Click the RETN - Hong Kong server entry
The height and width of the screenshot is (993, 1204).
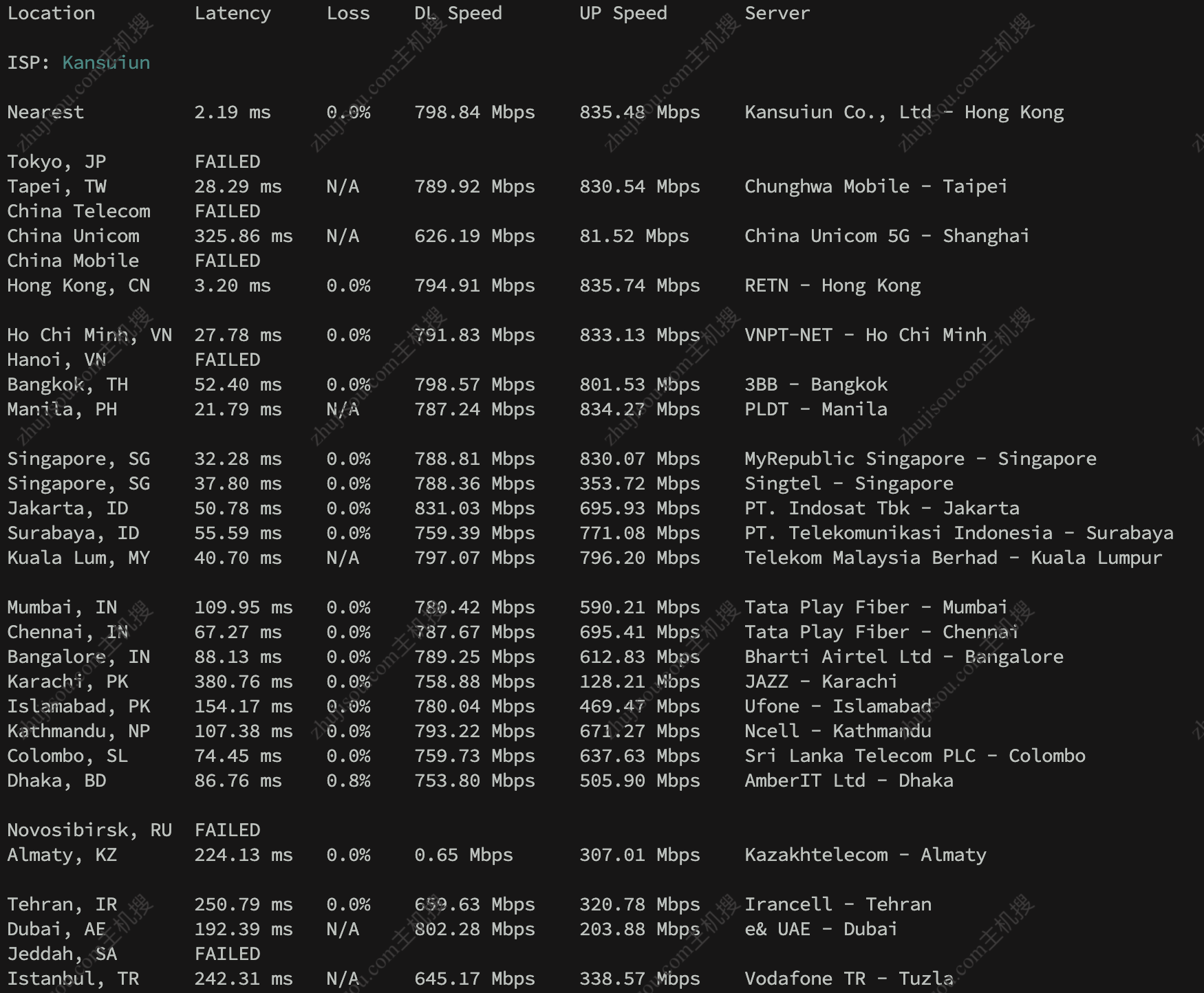pyautogui.click(x=832, y=285)
